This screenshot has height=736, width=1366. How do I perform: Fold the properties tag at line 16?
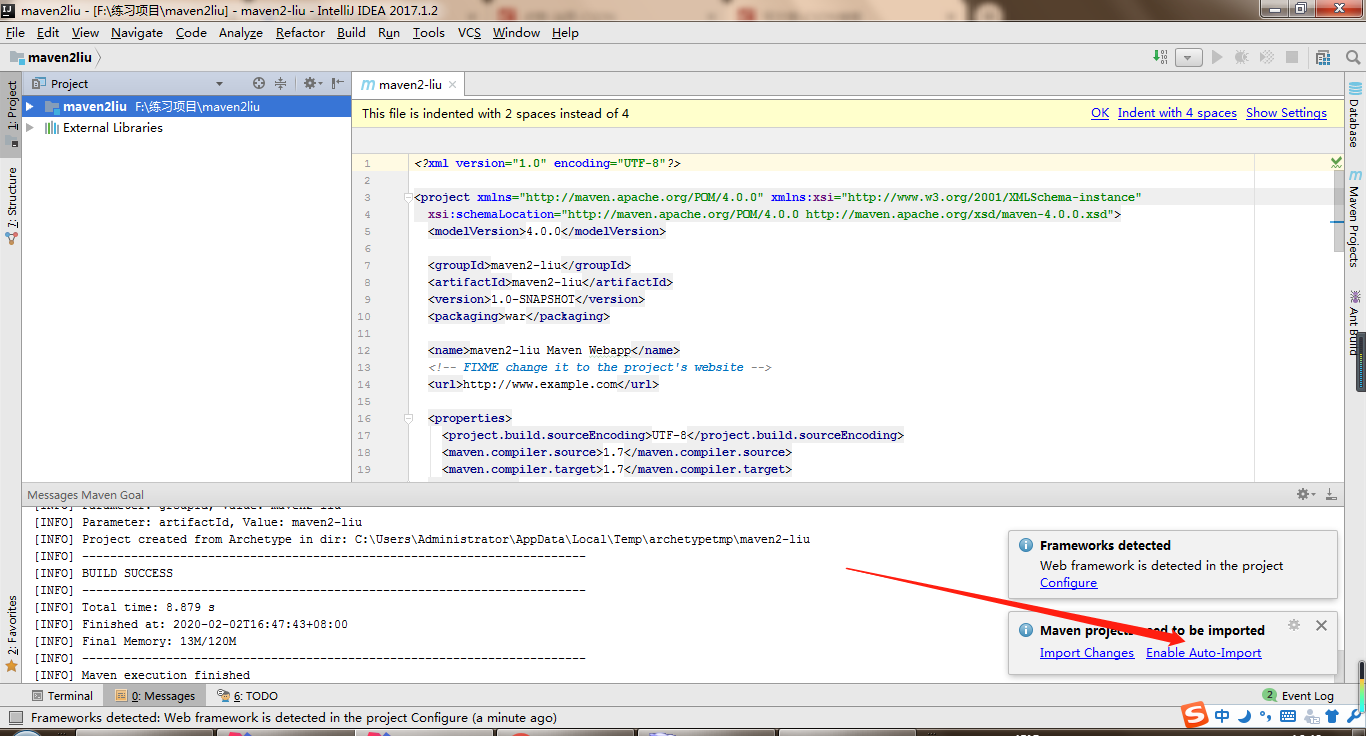coord(408,418)
